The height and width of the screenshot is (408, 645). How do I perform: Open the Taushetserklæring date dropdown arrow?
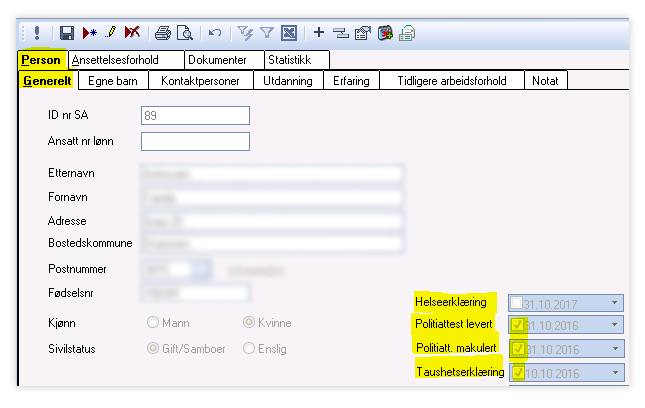[615, 373]
